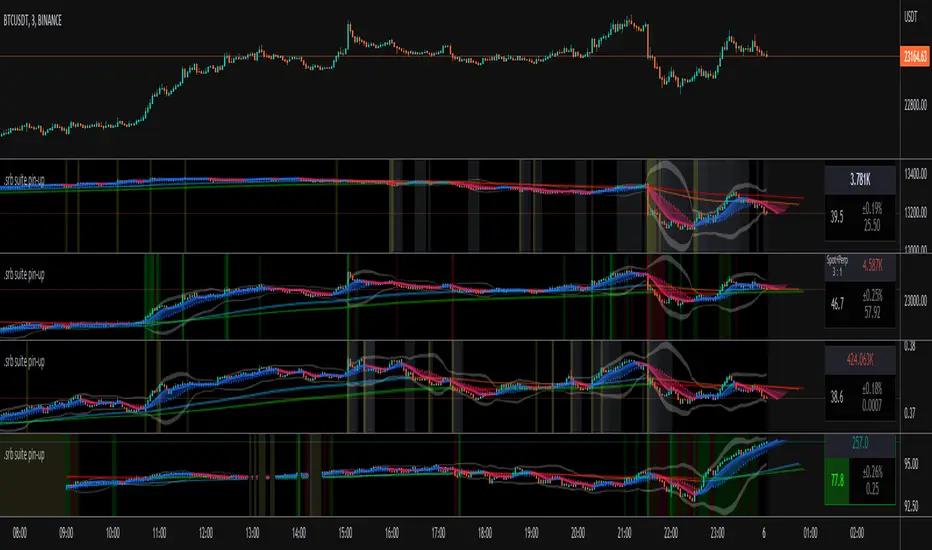
Task: Click the USDT currency label on price axis
Action: coord(911,17)
